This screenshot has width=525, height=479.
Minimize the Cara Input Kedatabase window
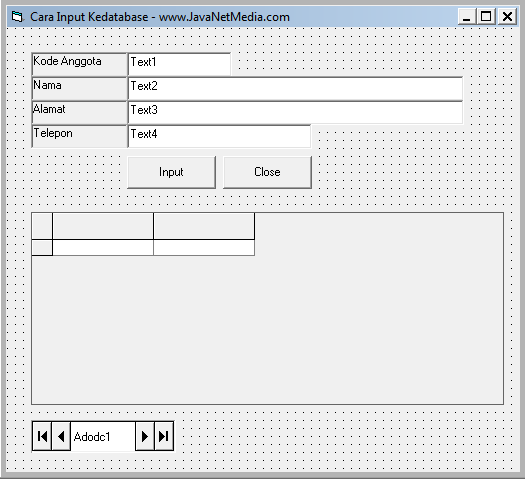[x=466, y=16]
